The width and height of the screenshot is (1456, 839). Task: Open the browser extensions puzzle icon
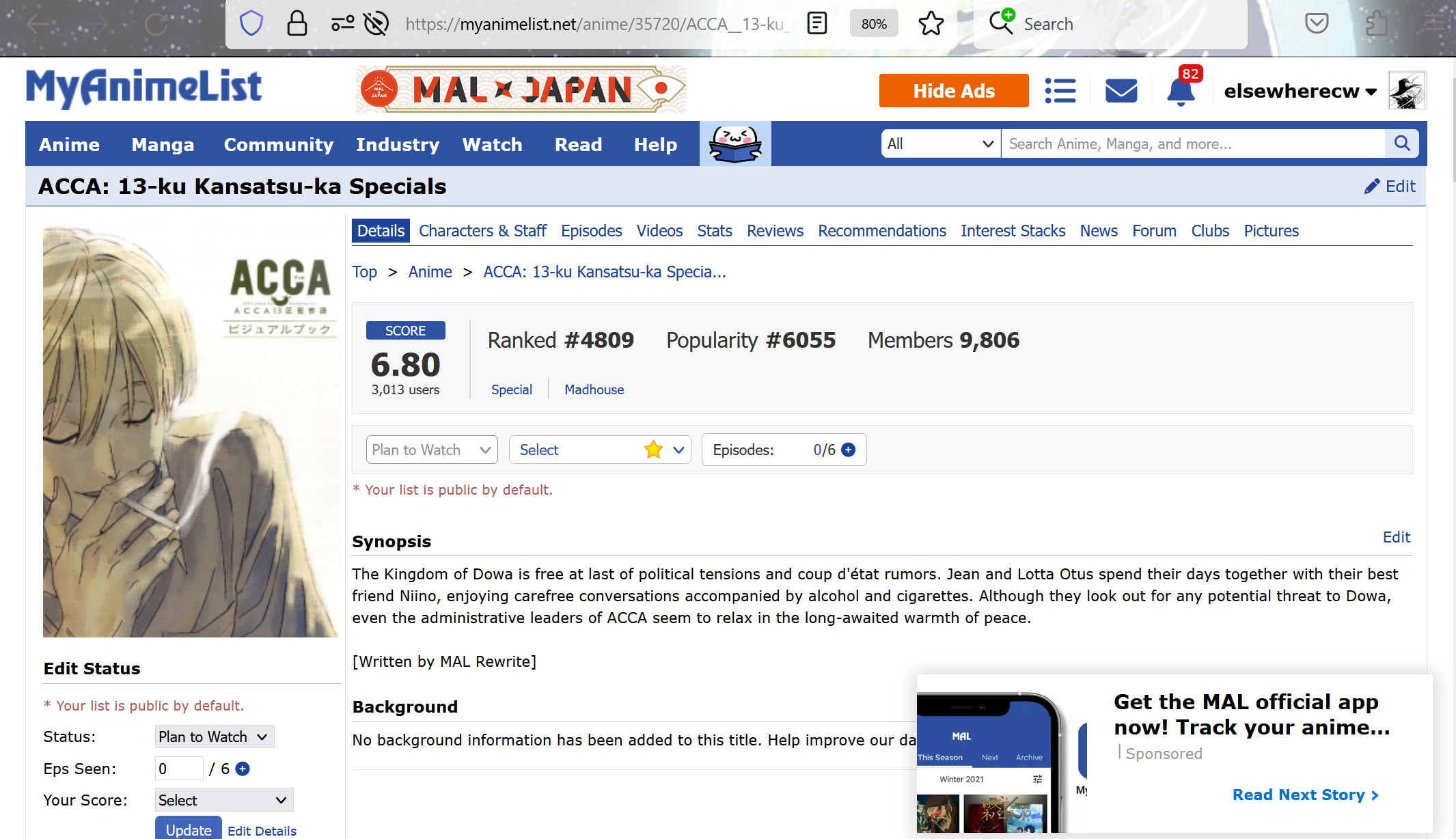[1377, 24]
